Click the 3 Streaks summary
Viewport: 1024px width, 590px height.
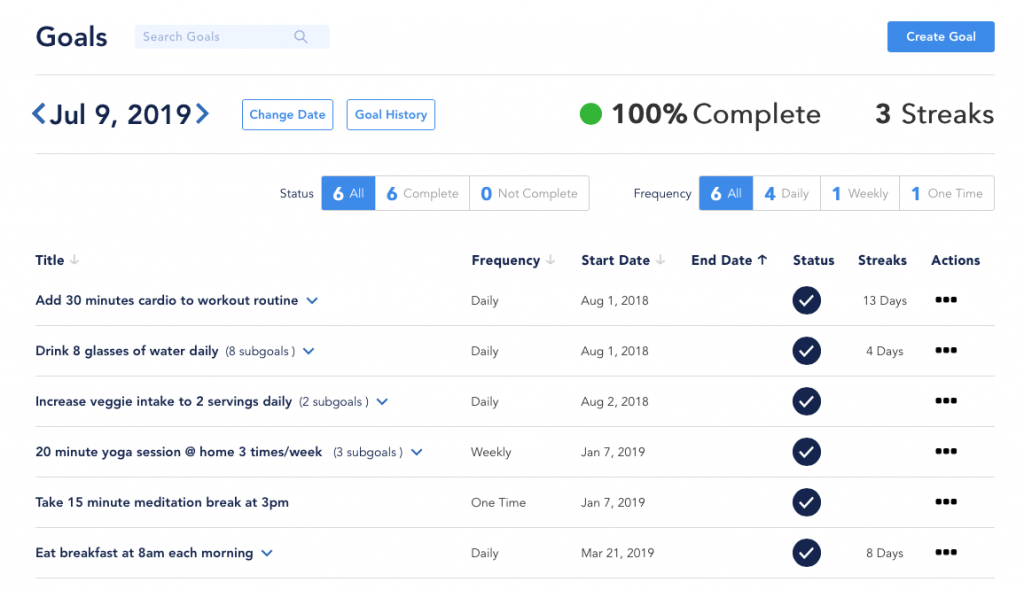pyautogui.click(x=935, y=114)
